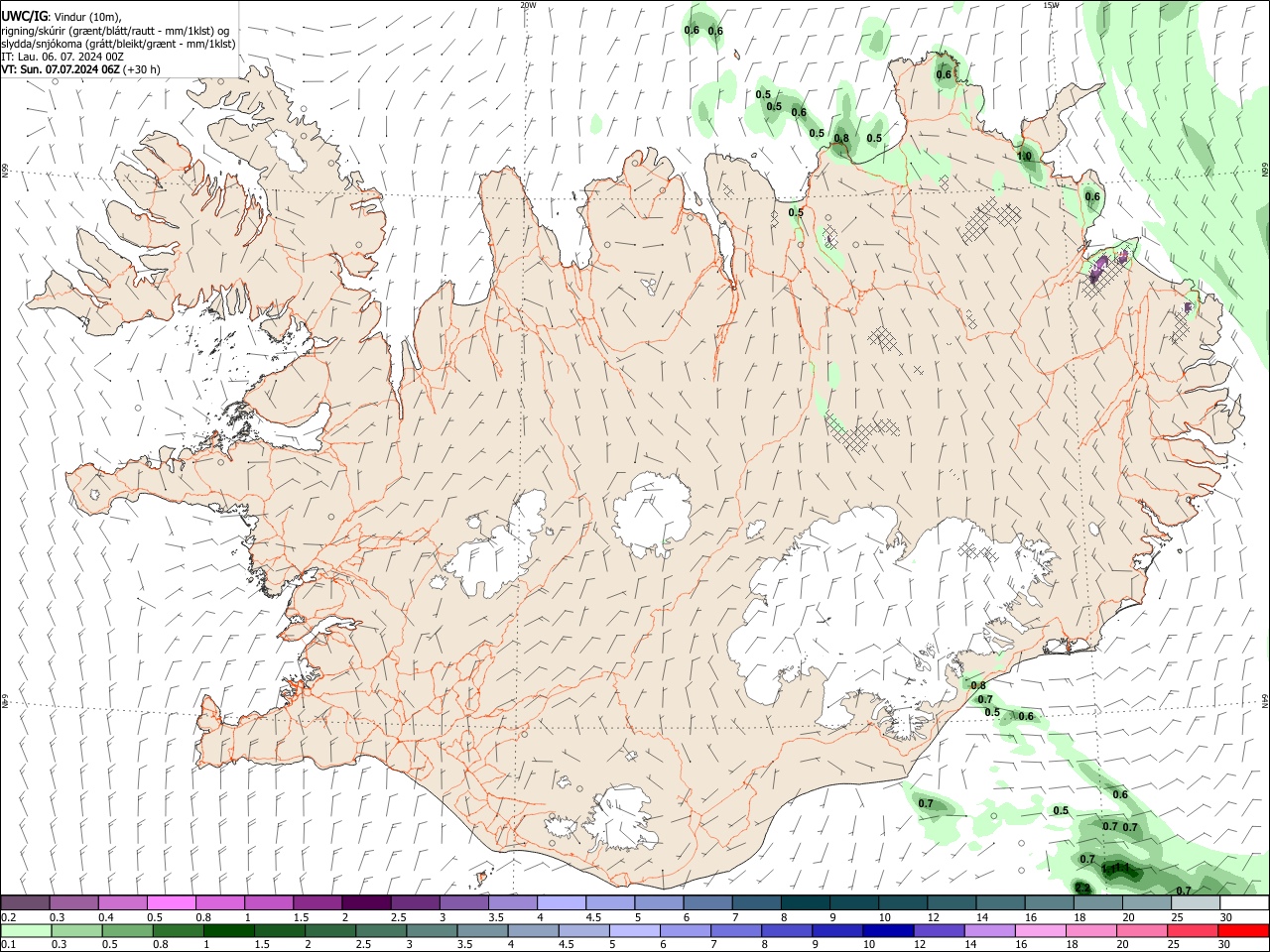
Task: Click the '20W' longitude label at top edge
Action: (x=528, y=5)
